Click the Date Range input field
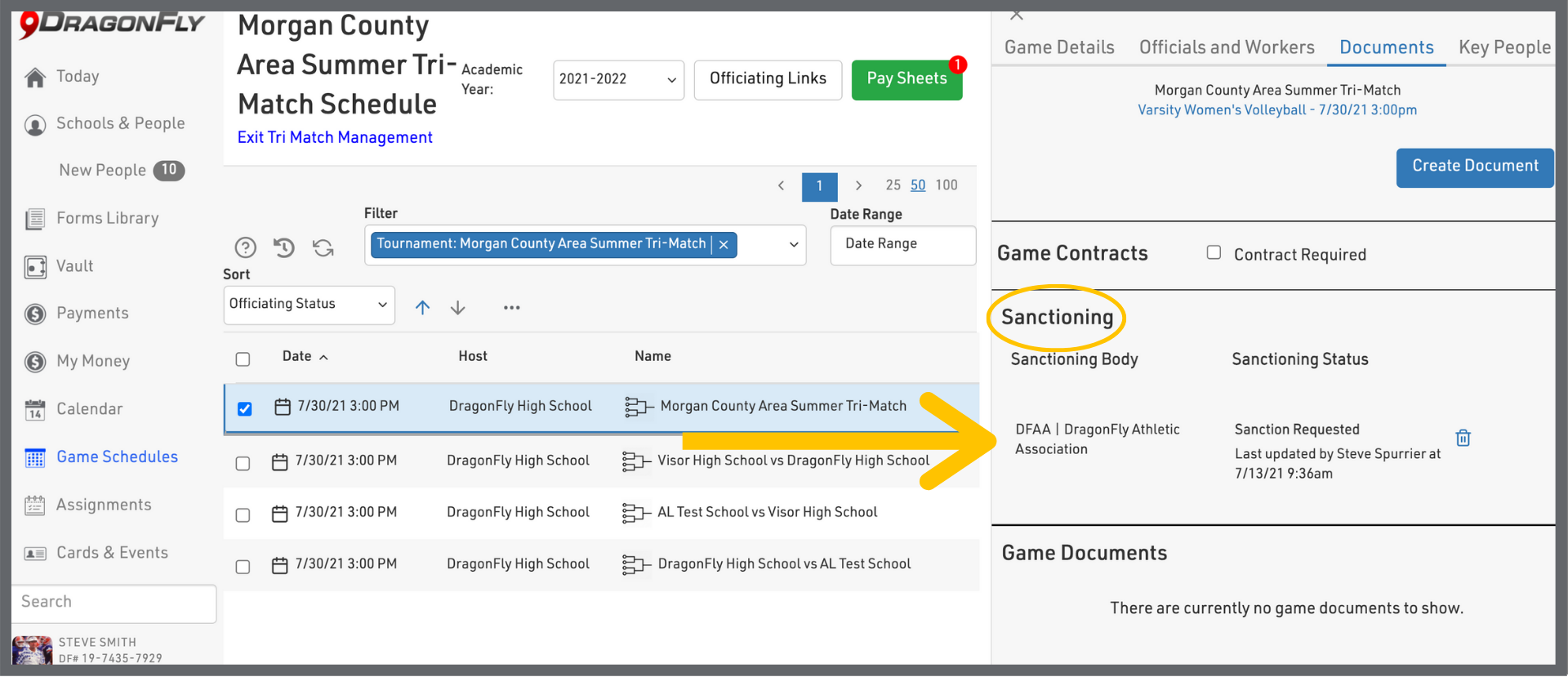Viewport: 1568px width, 677px height. coord(902,244)
